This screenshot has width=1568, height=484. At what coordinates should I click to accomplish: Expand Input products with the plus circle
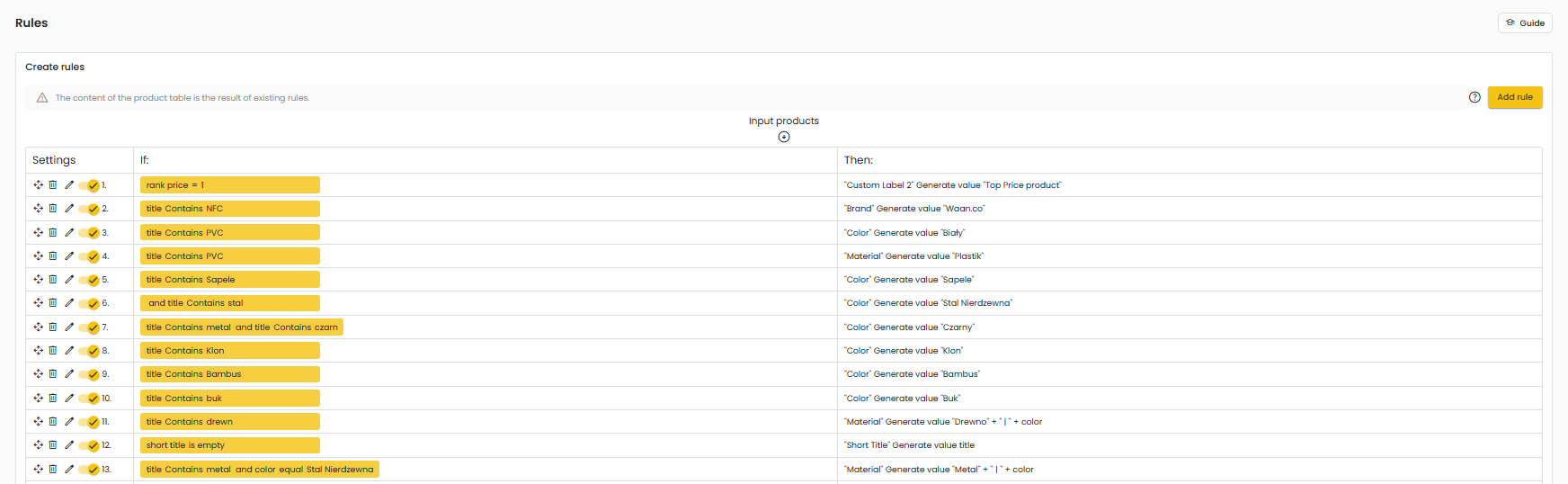784,137
